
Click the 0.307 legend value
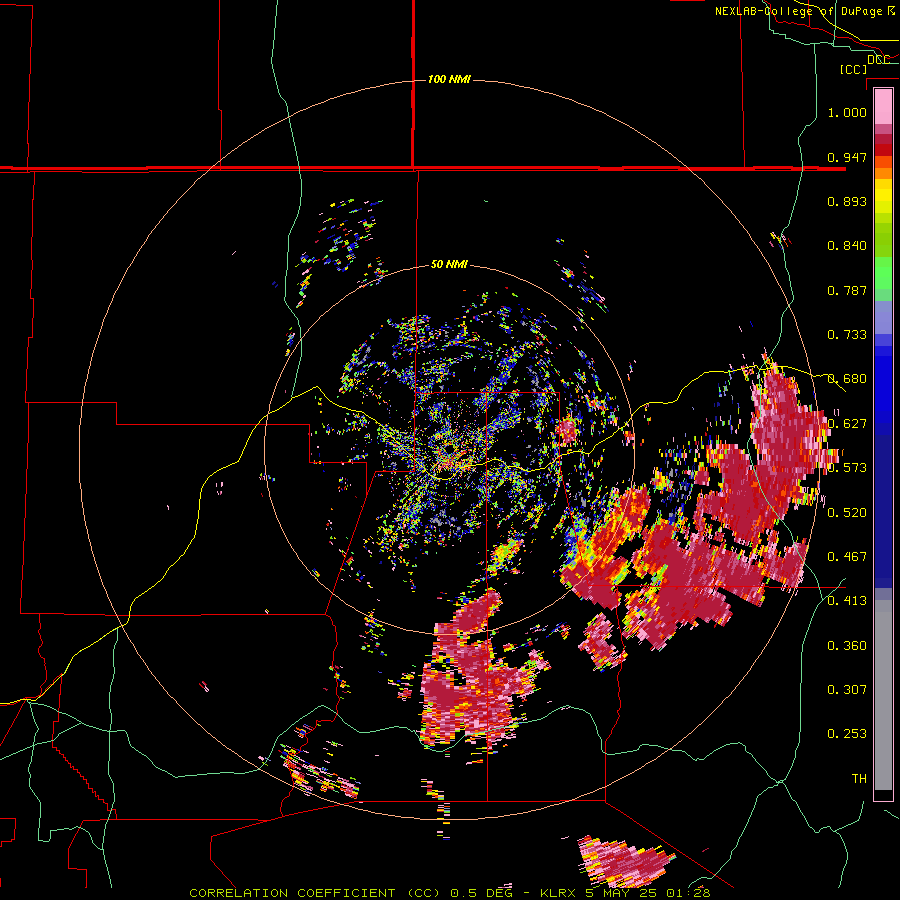tap(847, 690)
